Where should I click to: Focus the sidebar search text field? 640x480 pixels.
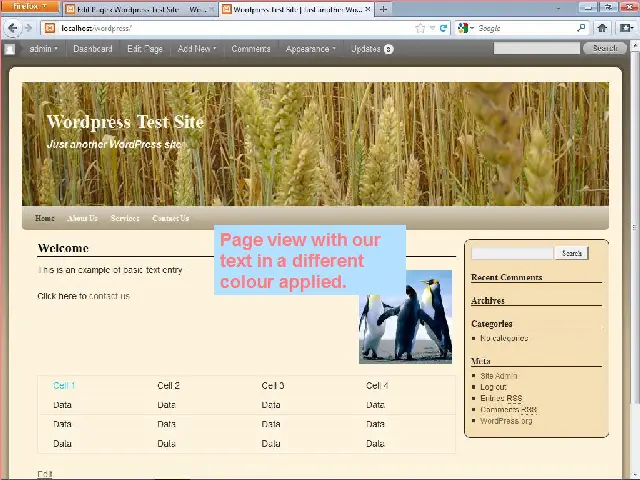click(512, 253)
